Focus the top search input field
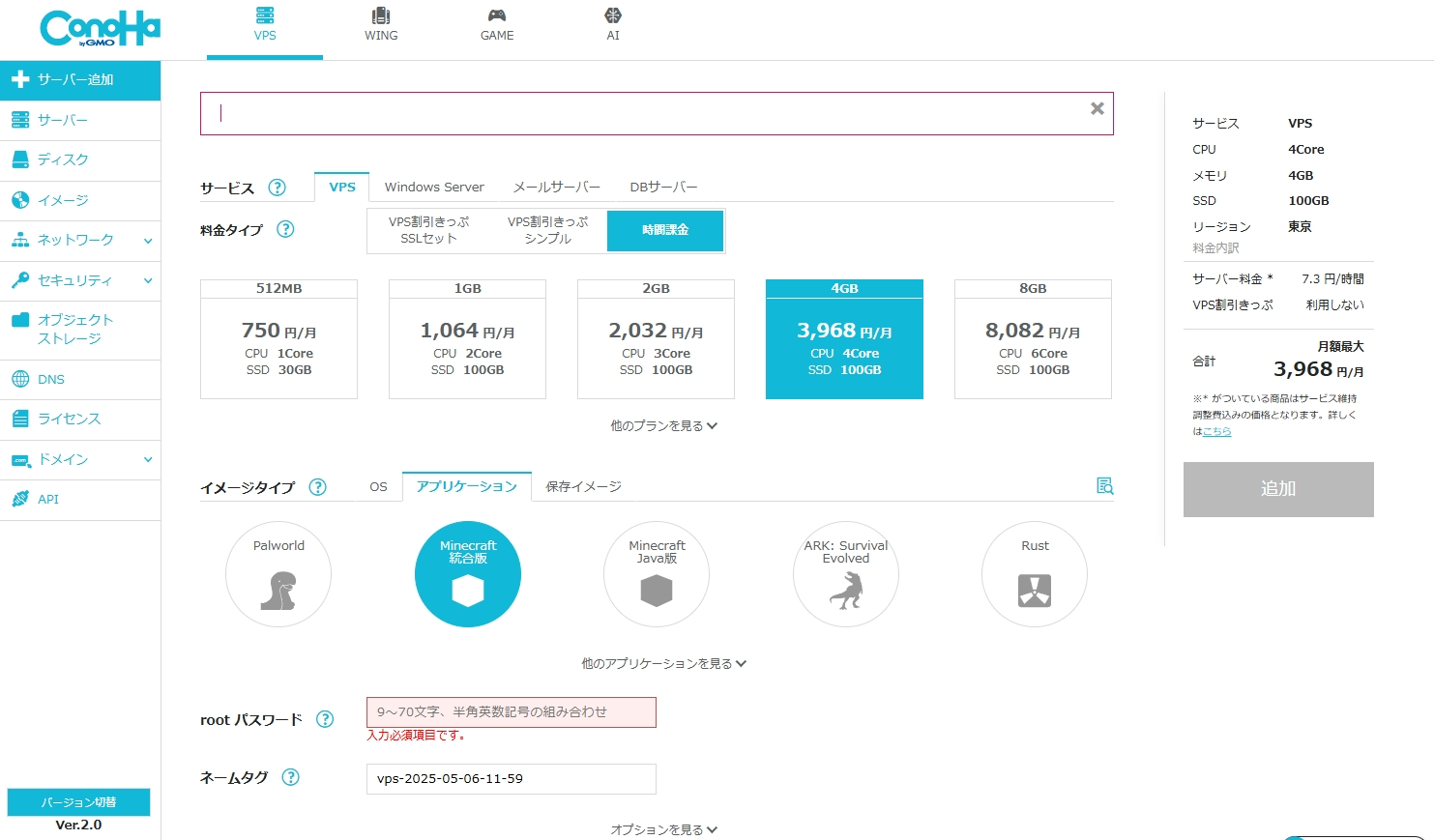This screenshot has height=840, width=1434. [x=657, y=114]
